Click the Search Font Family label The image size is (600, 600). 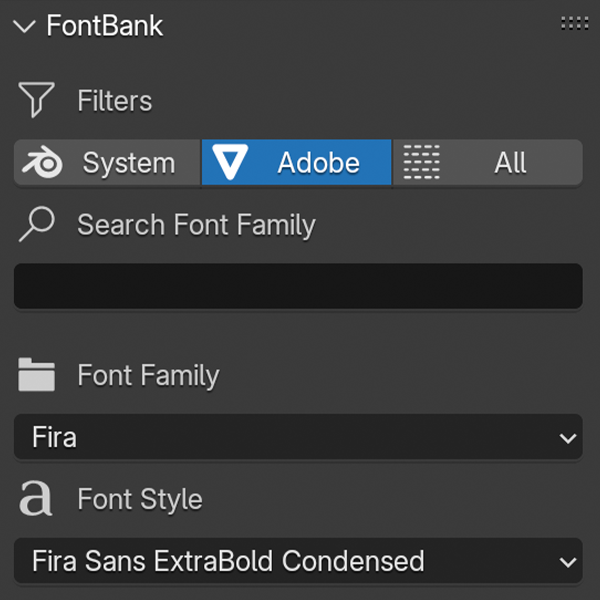pos(196,225)
